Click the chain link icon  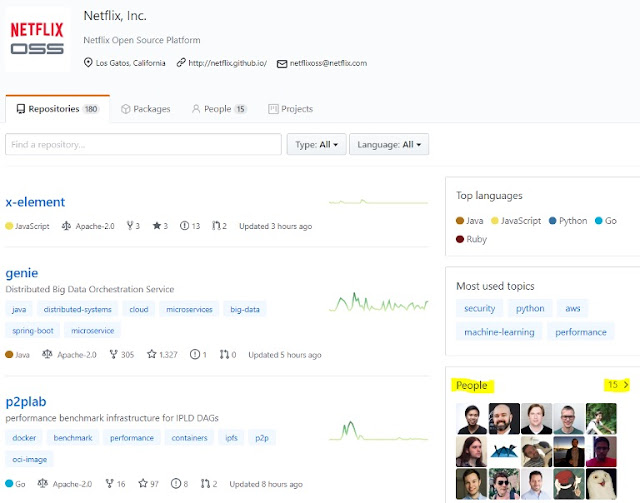pyautogui.click(x=181, y=62)
